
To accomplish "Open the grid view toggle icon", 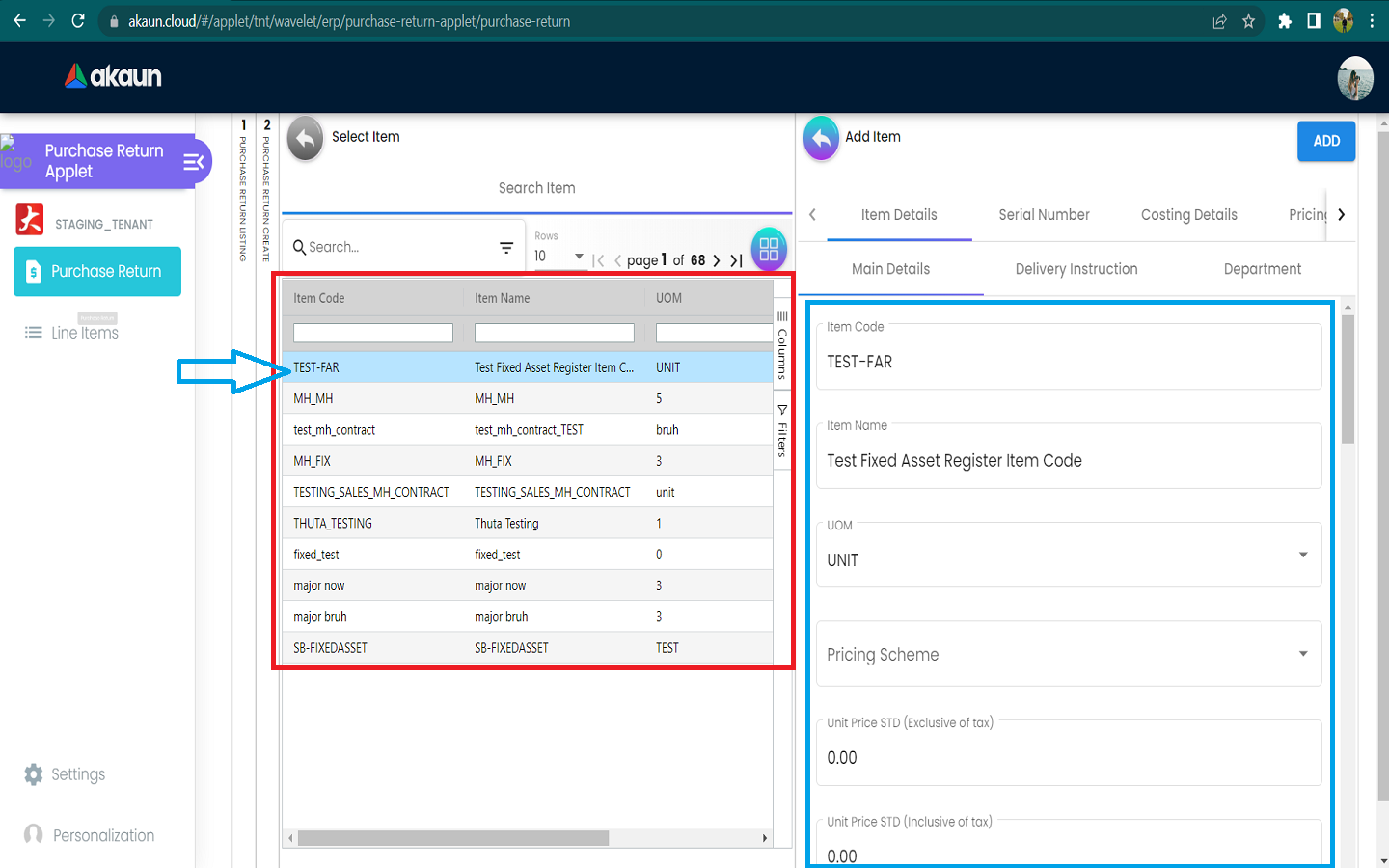I will click(x=769, y=249).
